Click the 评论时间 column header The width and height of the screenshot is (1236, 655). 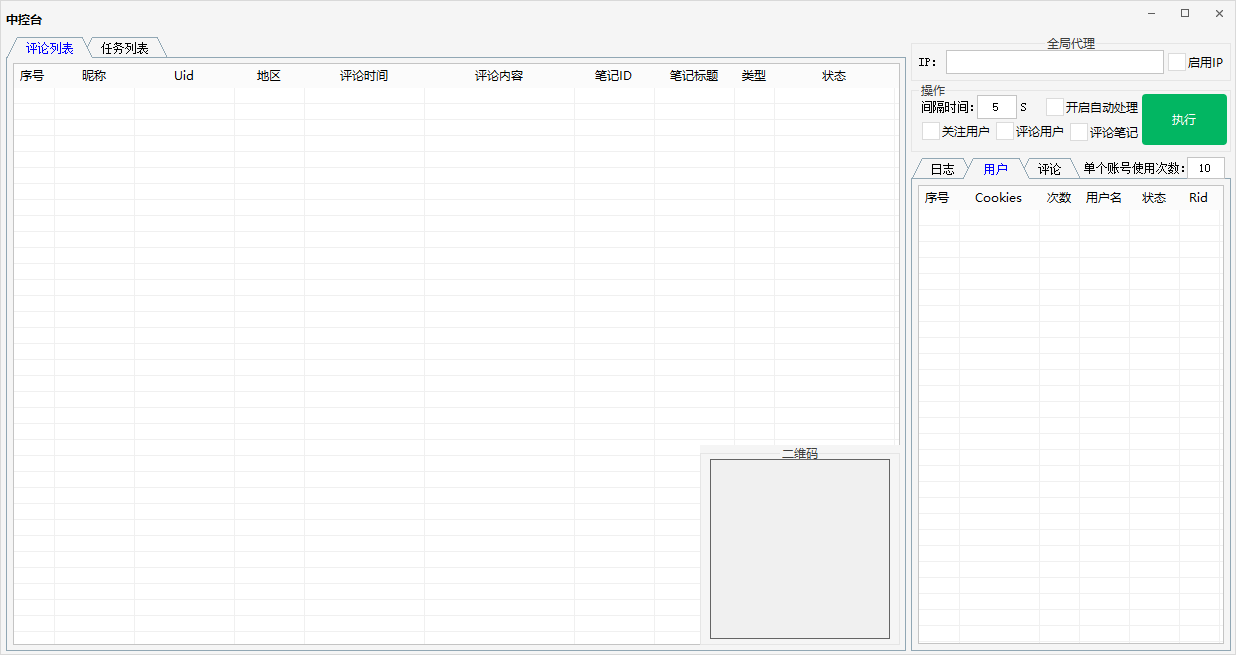pos(364,76)
